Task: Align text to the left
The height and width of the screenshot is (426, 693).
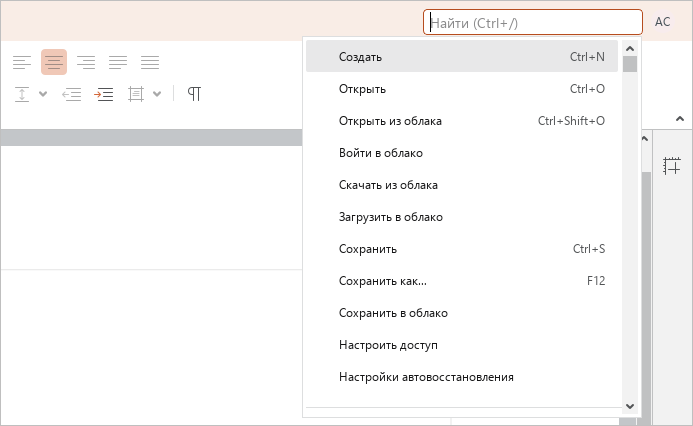Action: pyautogui.click(x=22, y=62)
